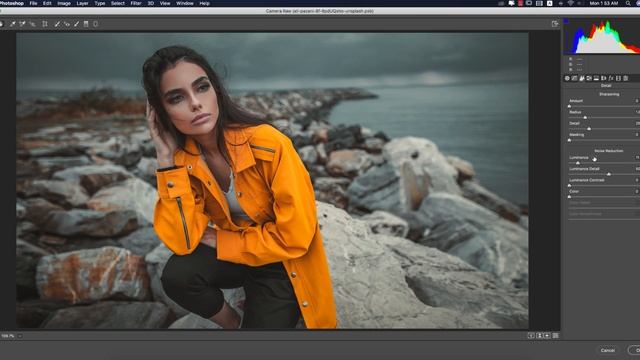Open the Window menu
Image resolution: width=640 pixels, height=360 pixels.
185,3
